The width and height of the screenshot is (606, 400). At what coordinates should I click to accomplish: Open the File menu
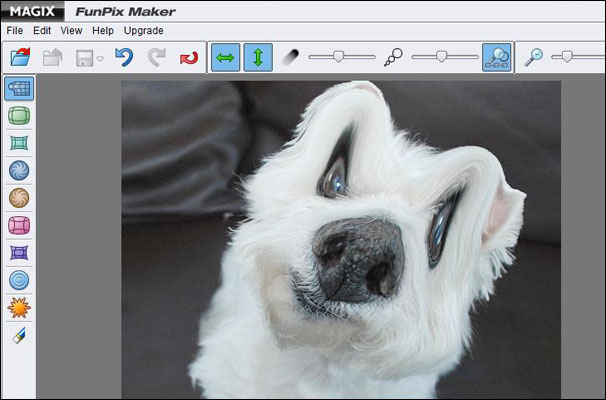[15, 31]
